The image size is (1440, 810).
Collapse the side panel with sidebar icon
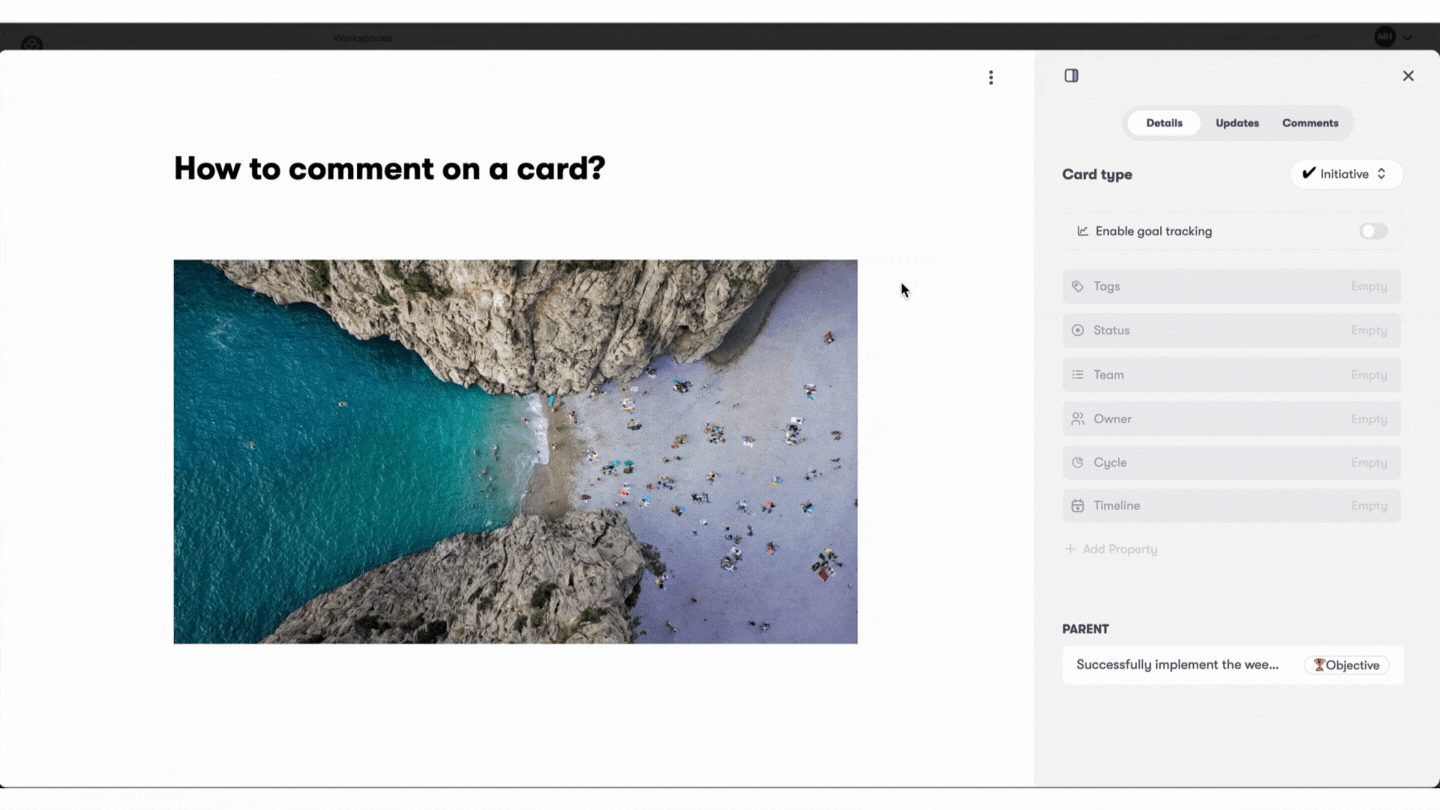1071,76
